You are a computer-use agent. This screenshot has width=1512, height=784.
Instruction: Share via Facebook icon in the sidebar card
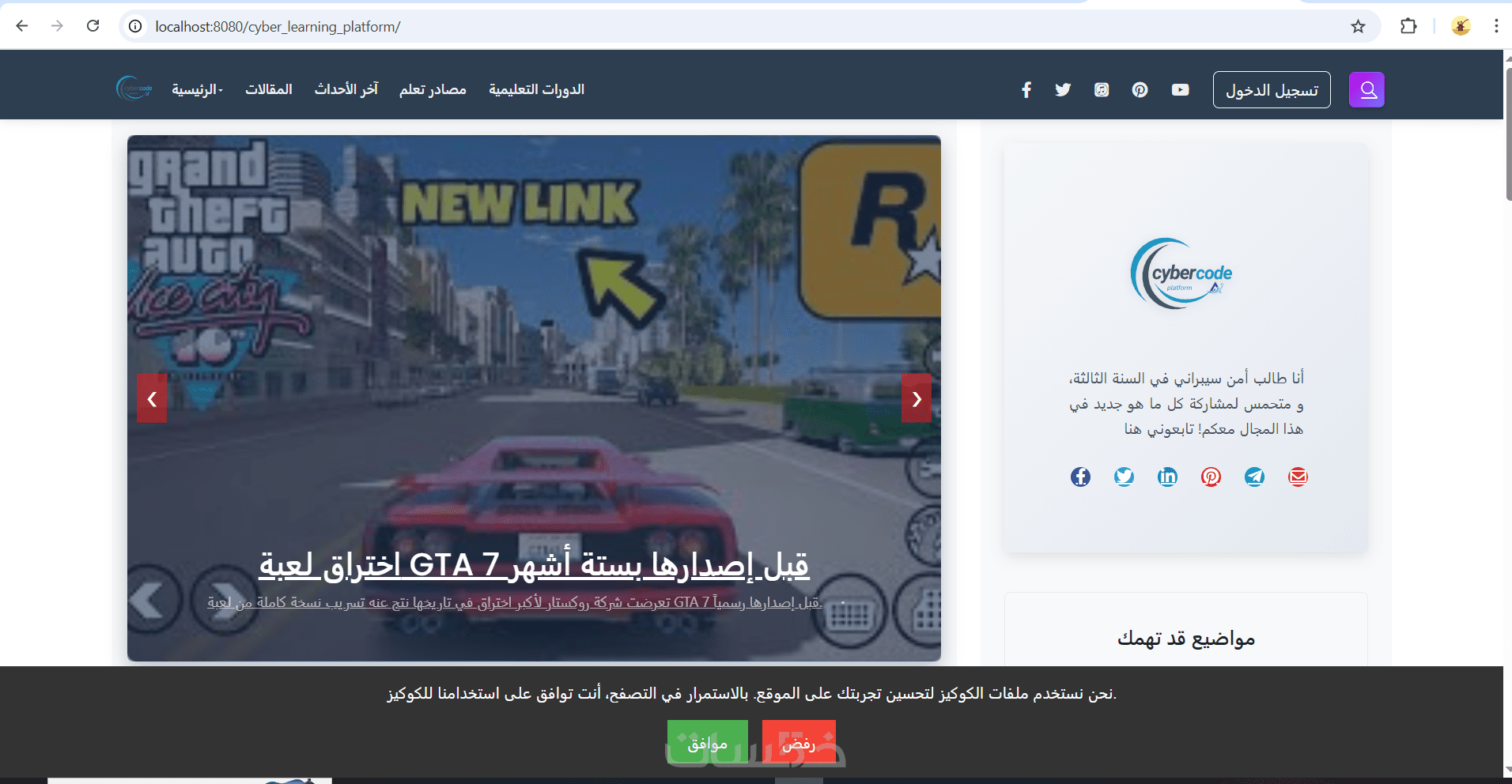[x=1080, y=477]
